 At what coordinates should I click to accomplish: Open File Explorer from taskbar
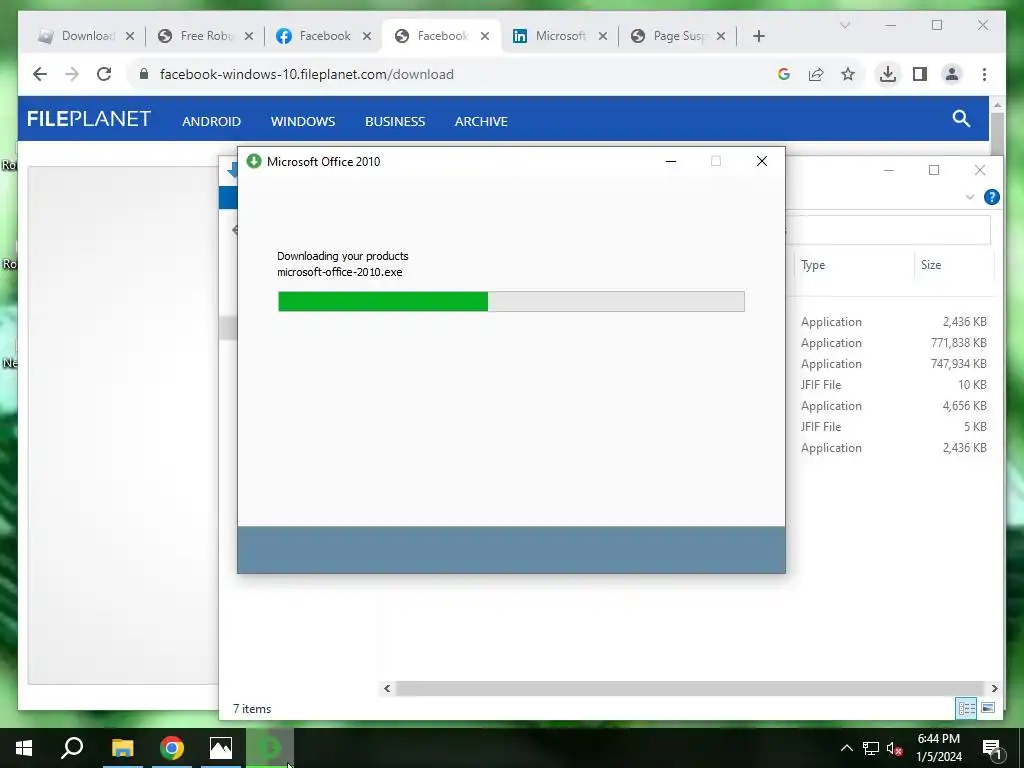pos(122,748)
